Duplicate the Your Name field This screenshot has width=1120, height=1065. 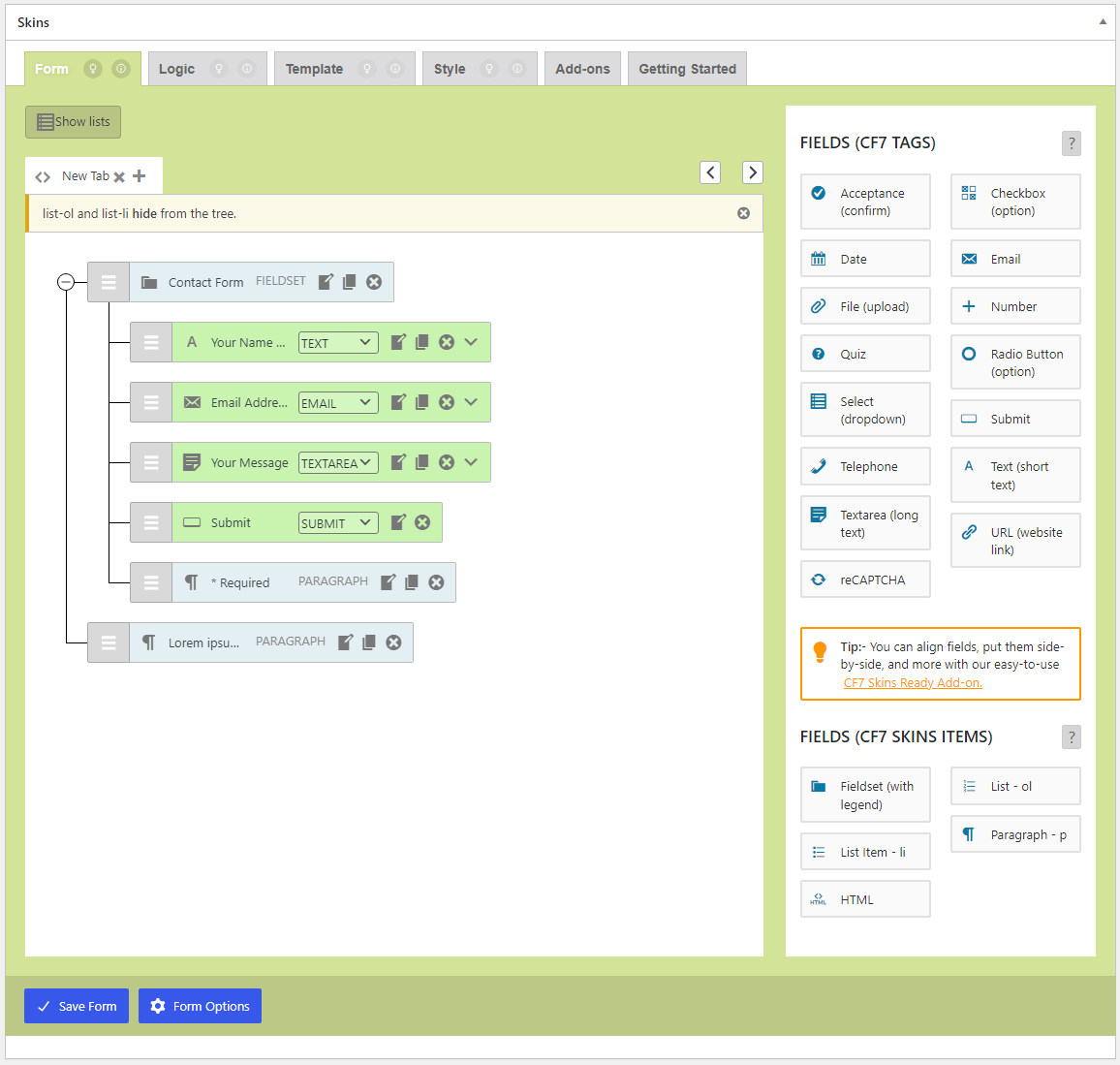pos(422,342)
